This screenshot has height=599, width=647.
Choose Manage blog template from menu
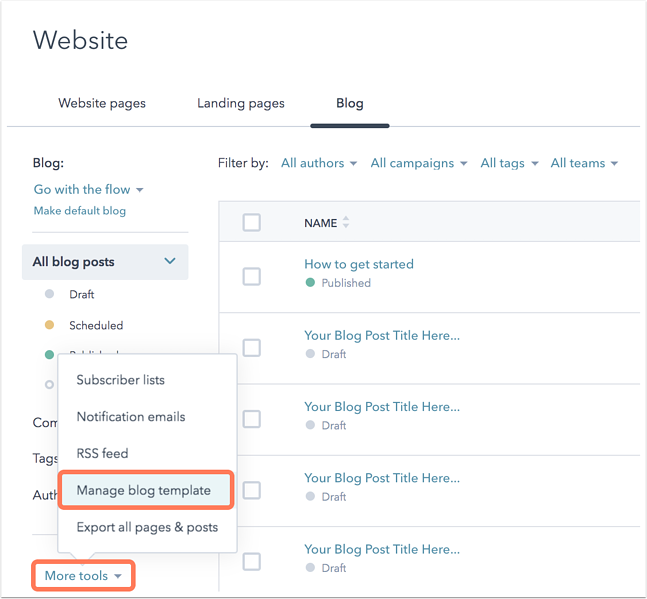tap(144, 490)
